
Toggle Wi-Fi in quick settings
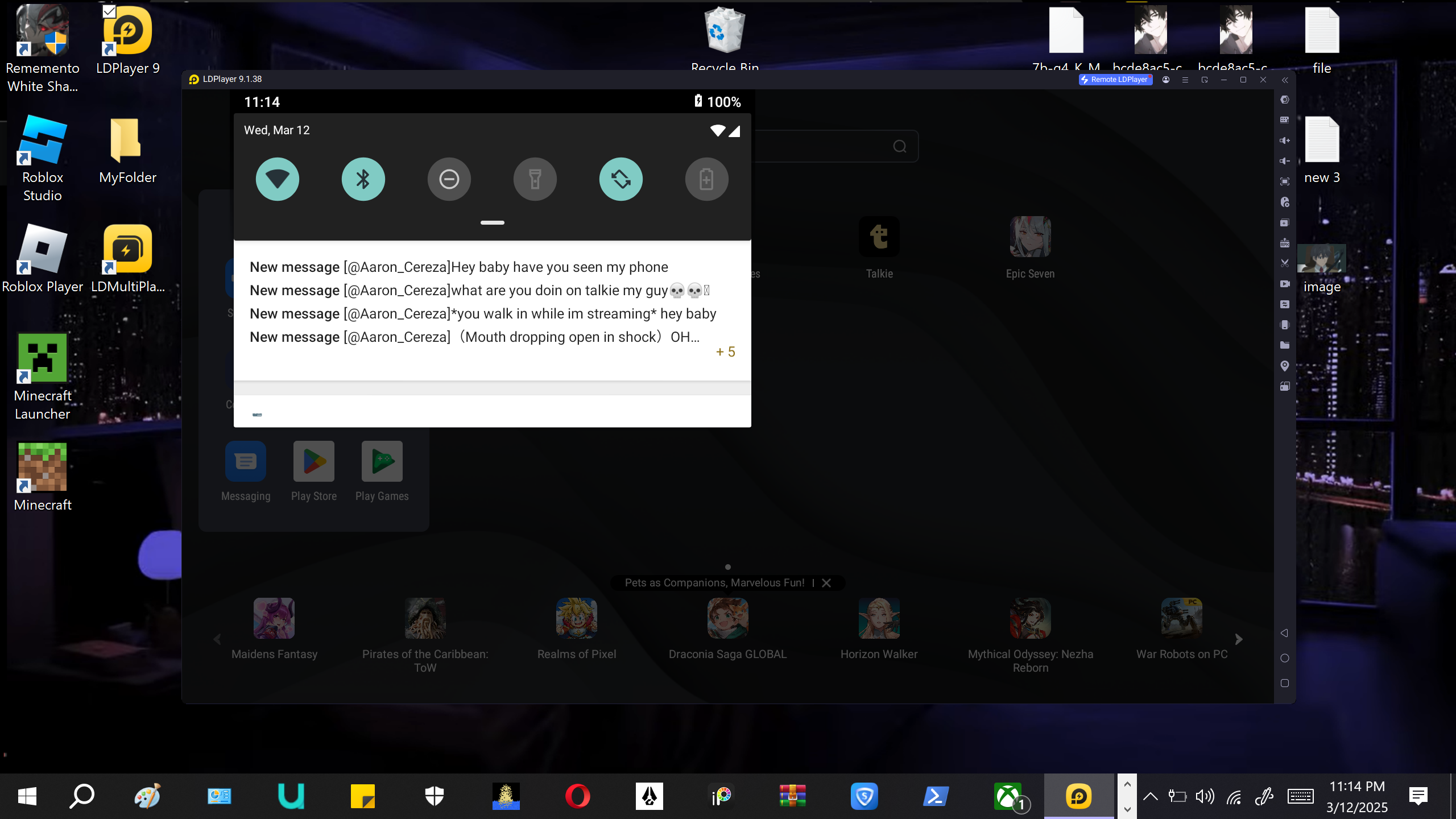tap(278, 179)
